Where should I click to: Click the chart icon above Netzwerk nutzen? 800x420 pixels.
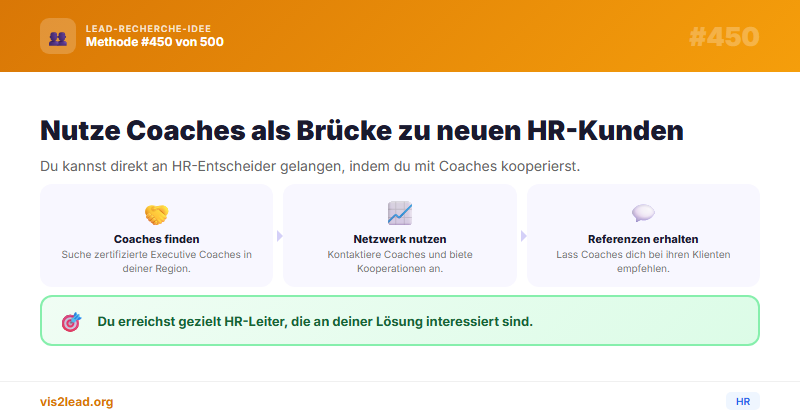399,213
